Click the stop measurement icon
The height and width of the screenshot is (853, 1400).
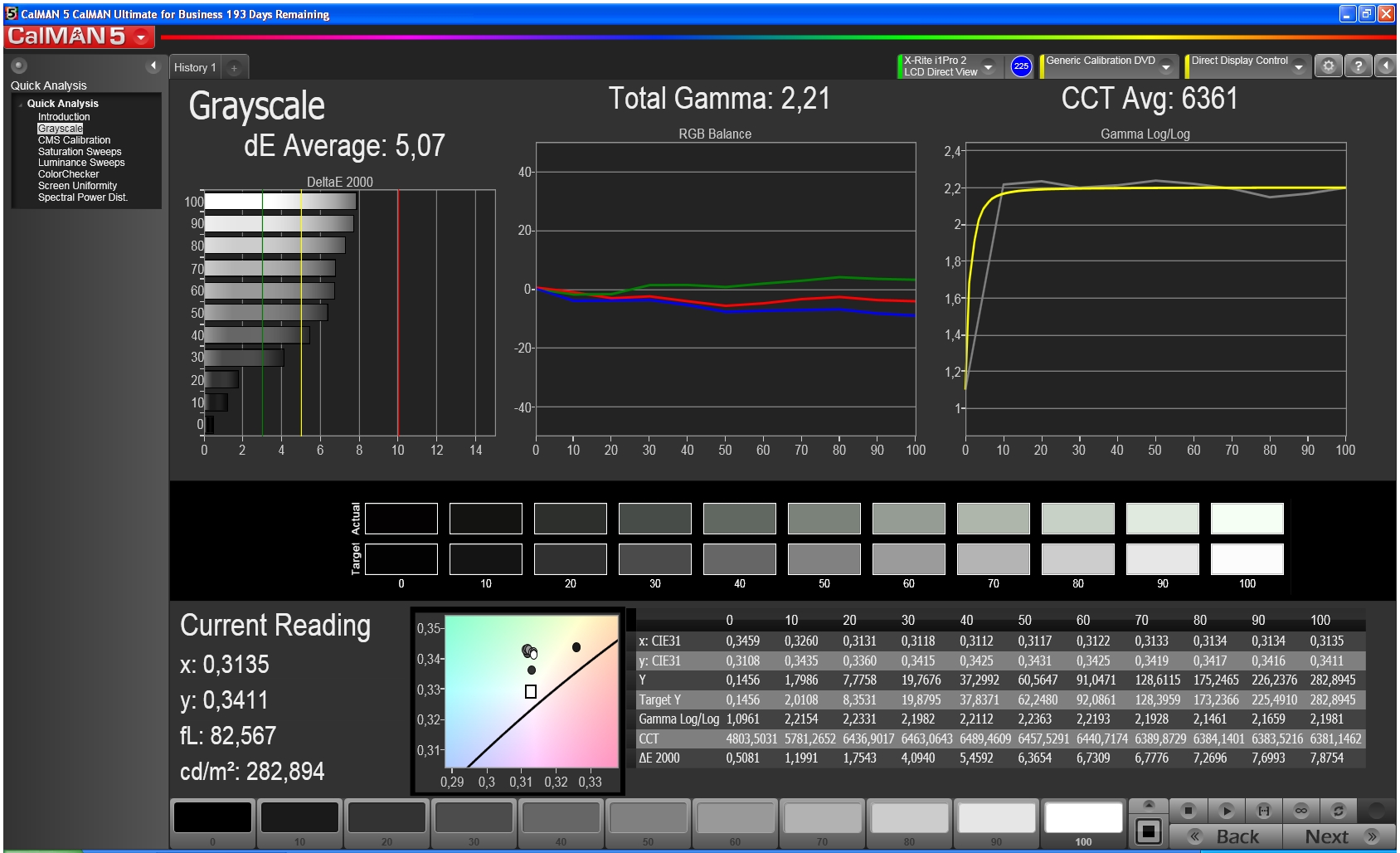pyautogui.click(x=1188, y=811)
